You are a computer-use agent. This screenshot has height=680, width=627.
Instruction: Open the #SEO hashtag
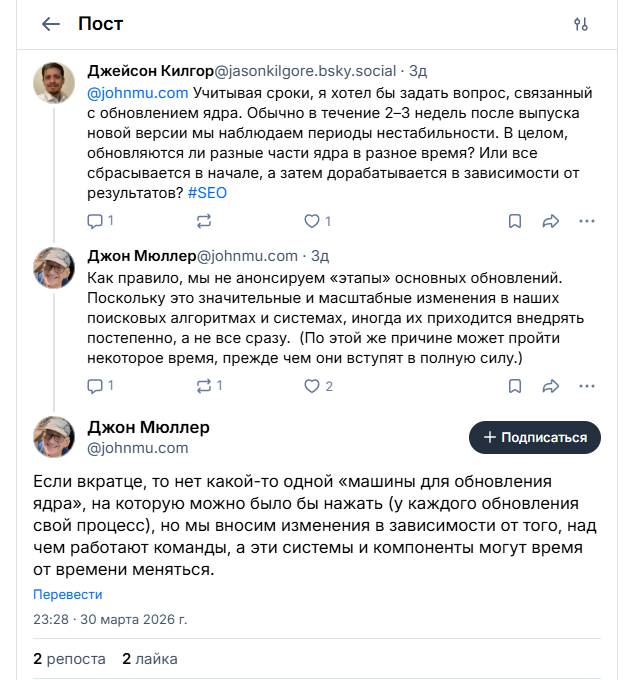(x=207, y=192)
